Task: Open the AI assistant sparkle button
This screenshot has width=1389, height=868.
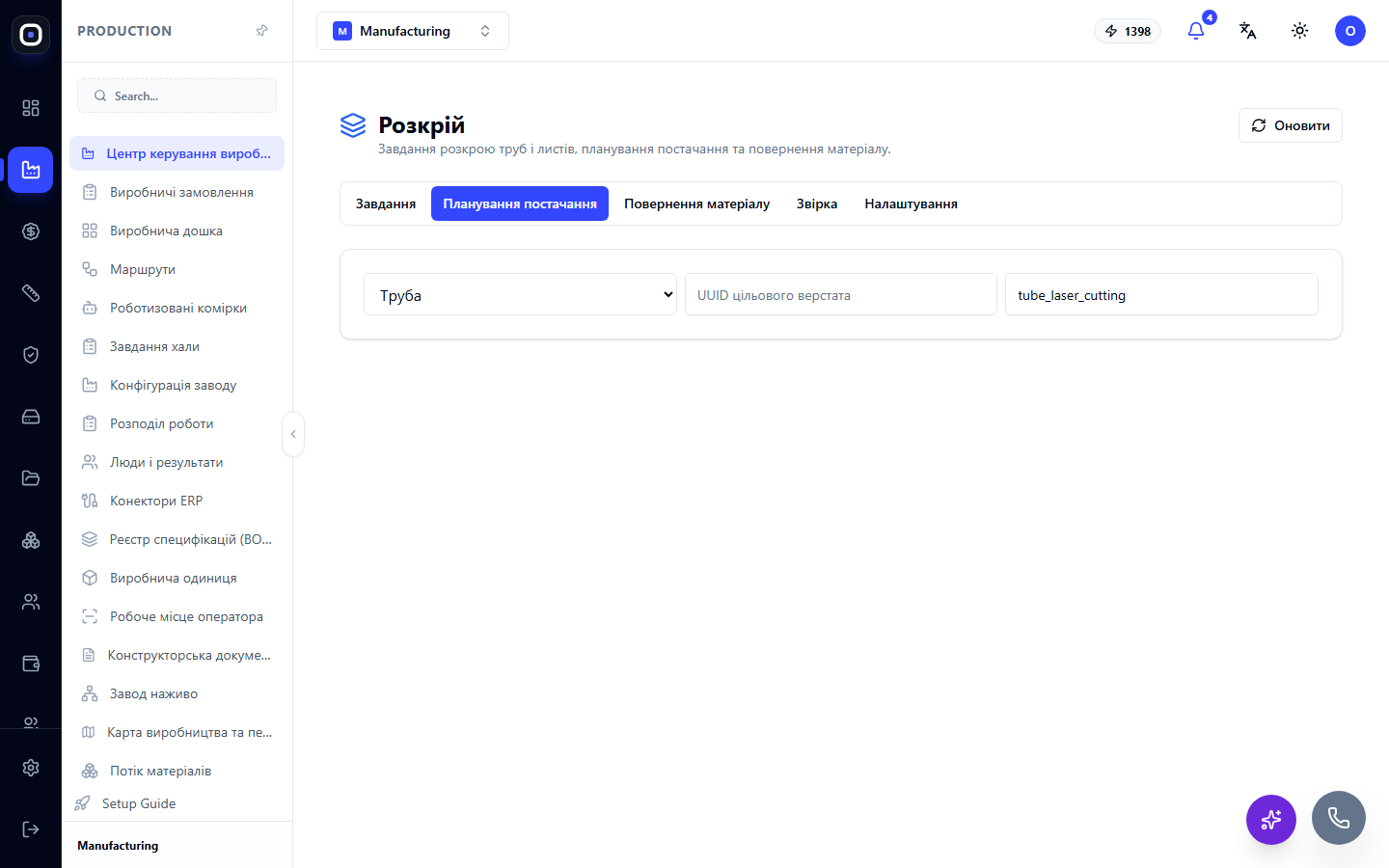Action: [1271, 820]
